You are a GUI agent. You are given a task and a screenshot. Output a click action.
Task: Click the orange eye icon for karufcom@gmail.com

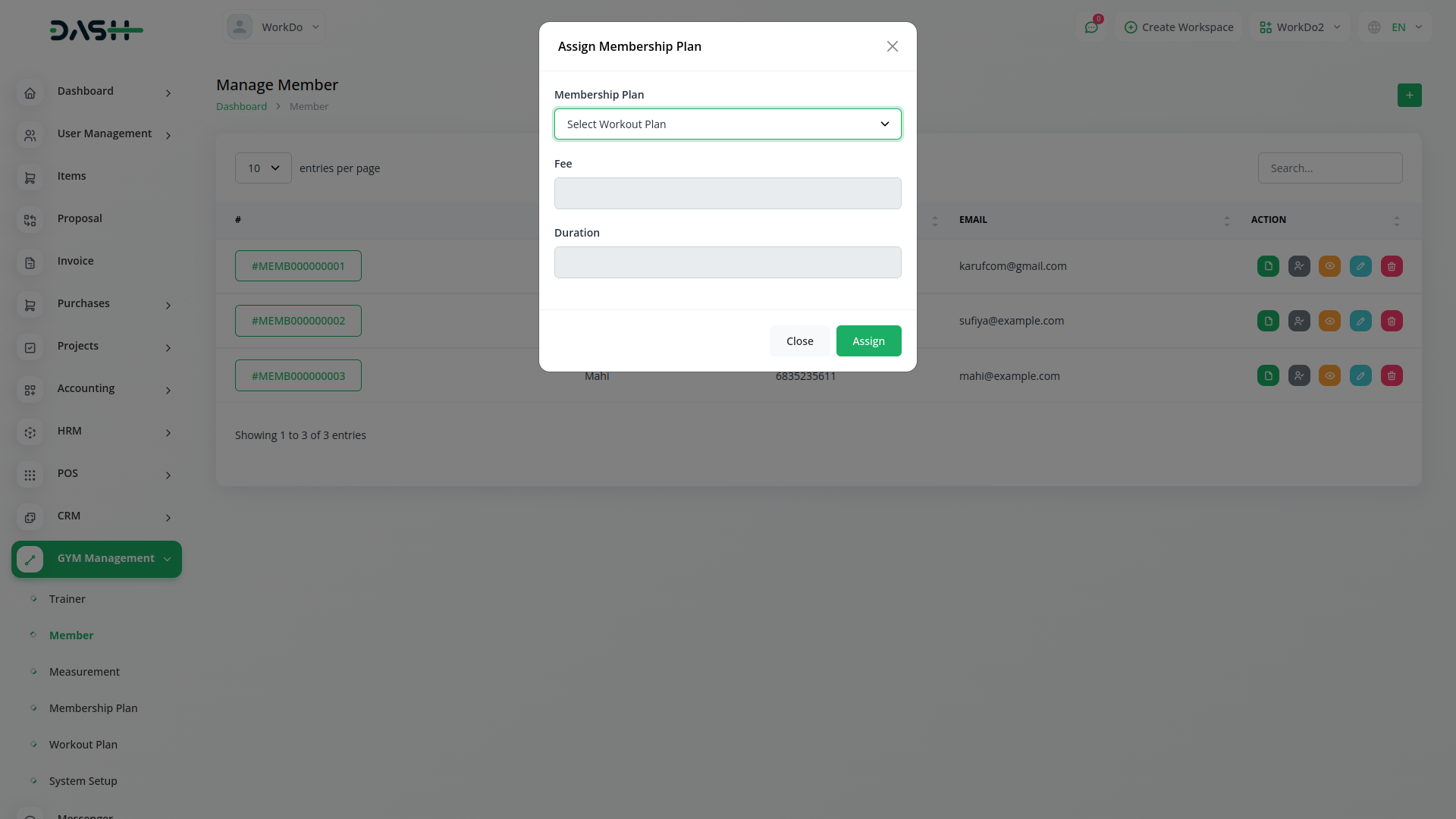pyautogui.click(x=1329, y=267)
